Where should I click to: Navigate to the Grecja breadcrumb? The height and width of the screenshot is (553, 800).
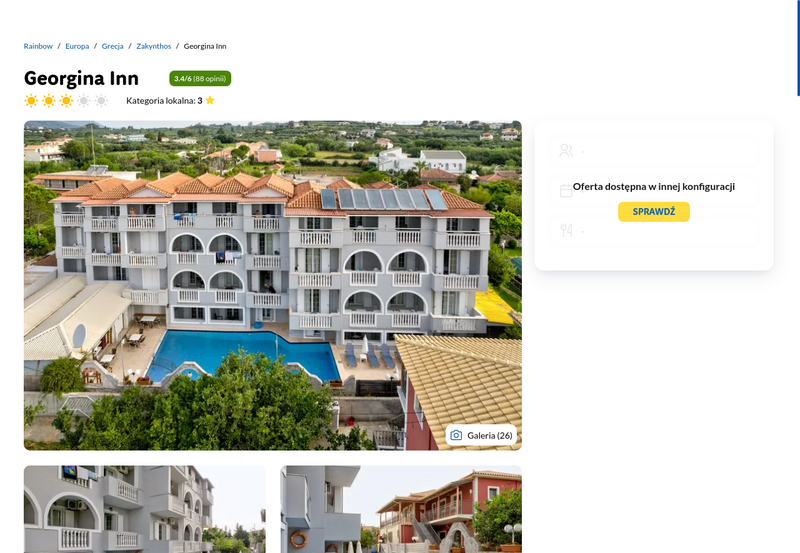[x=113, y=46]
